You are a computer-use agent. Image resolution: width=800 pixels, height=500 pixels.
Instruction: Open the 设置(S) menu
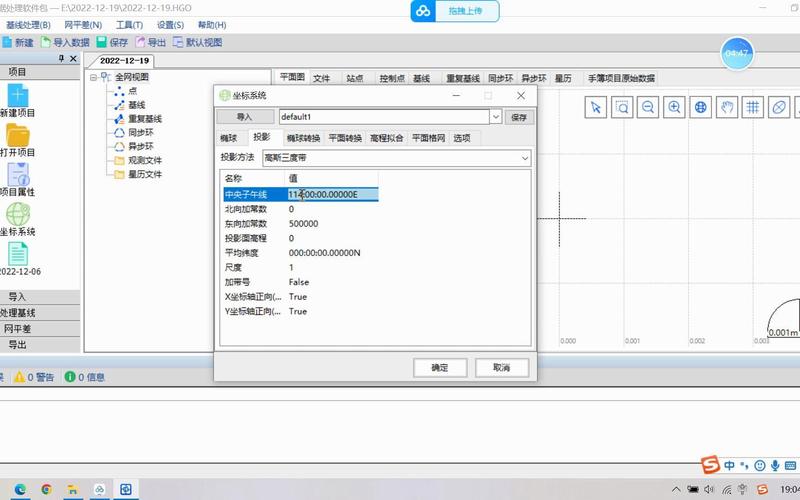(170, 25)
